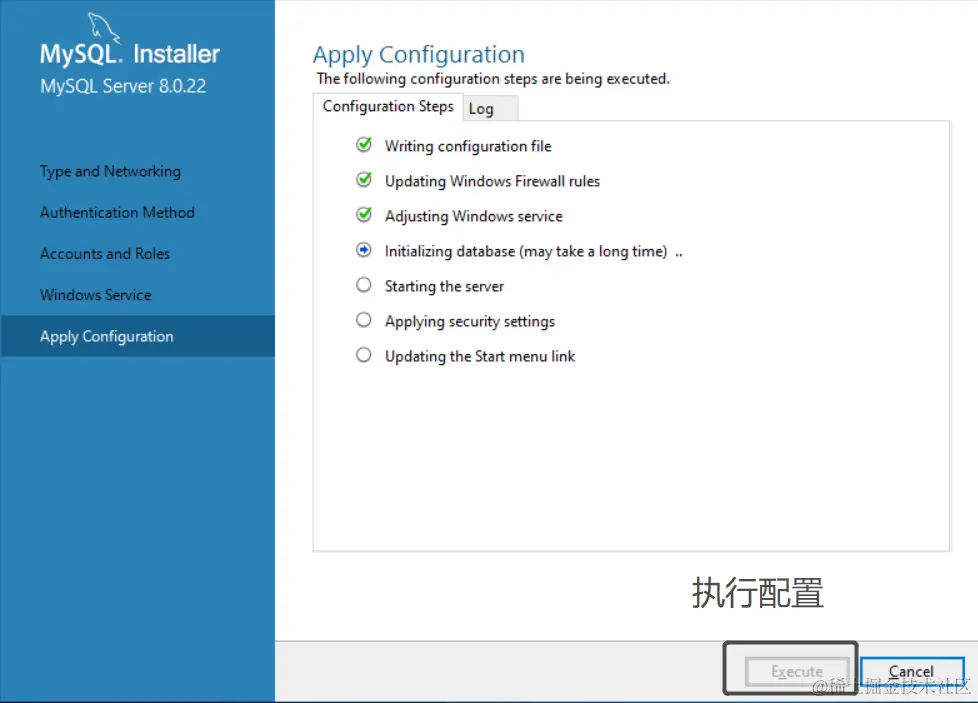The height and width of the screenshot is (703, 978).
Task: Select the Configuration Steps tab
Action: click(388, 107)
